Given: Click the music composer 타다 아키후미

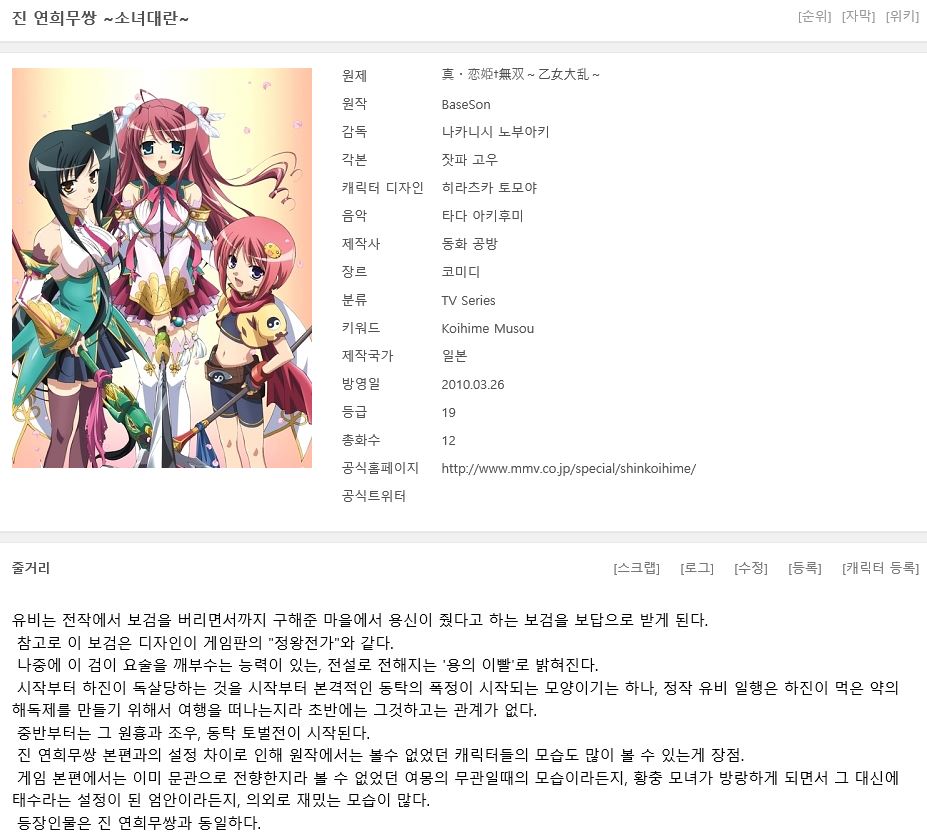Looking at the screenshot, I should (x=482, y=216).
